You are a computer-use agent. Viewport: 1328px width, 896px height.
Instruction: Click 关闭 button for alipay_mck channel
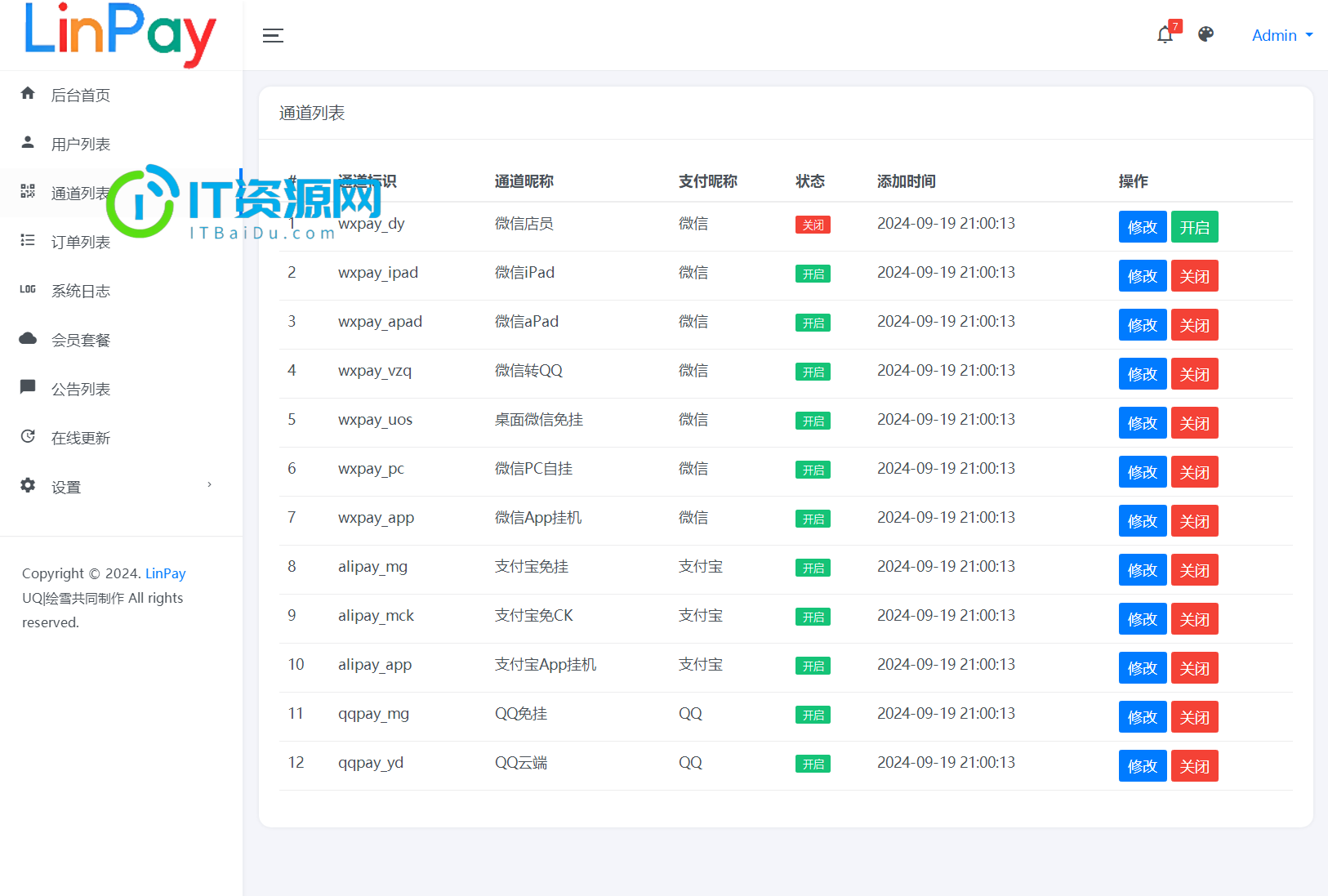point(1195,619)
